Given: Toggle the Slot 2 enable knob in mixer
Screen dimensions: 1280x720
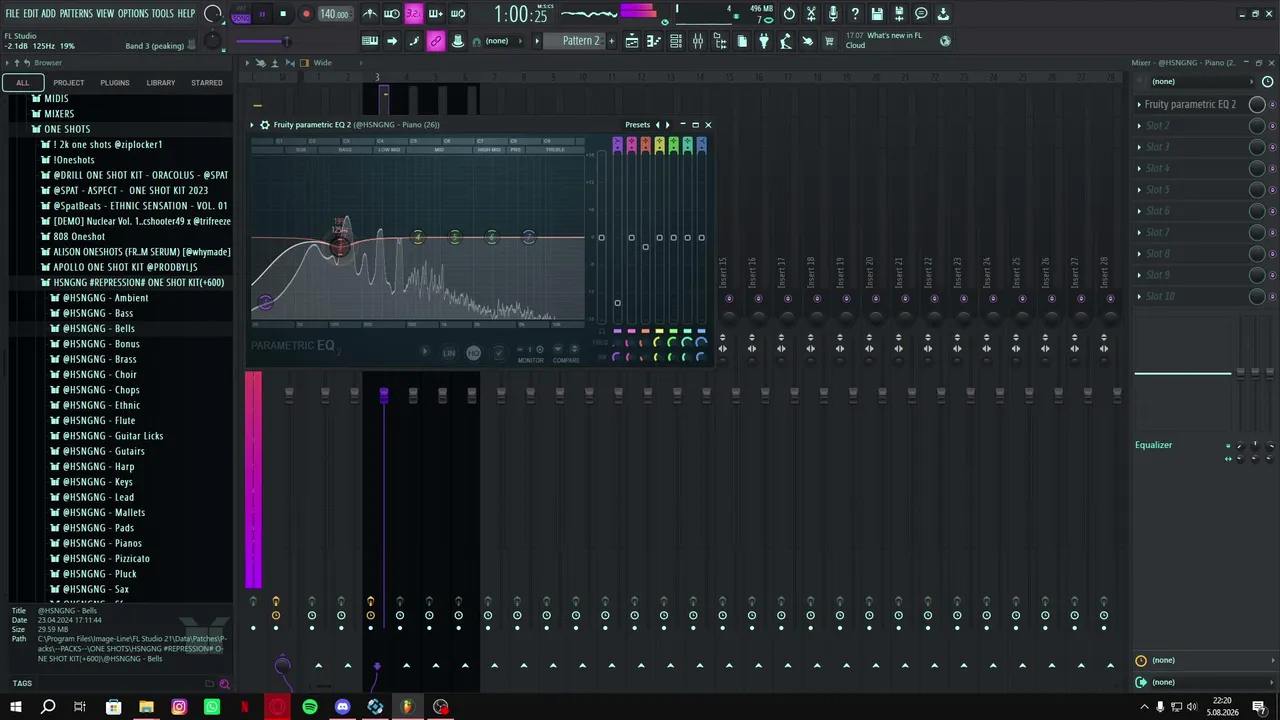Looking at the screenshot, I should coord(1257,125).
